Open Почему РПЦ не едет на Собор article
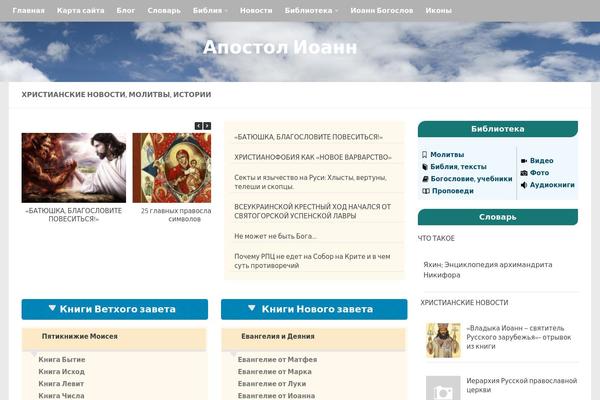The width and height of the screenshot is (600, 400). click(312, 261)
